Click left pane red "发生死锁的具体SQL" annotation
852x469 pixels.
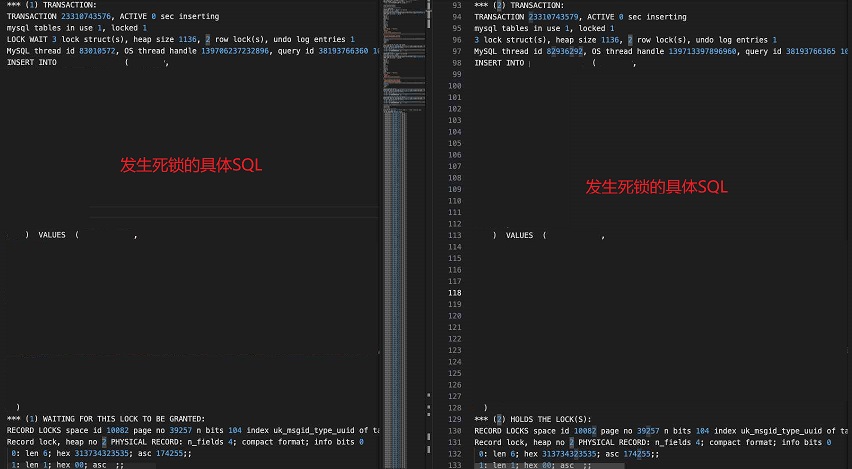pos(190,166)
